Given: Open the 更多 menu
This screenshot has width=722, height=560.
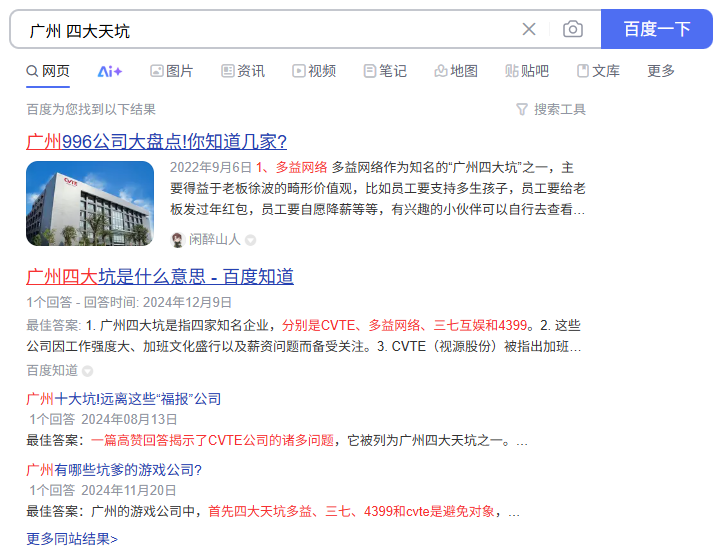Looking at the screenshot, I should coord(661,71).
